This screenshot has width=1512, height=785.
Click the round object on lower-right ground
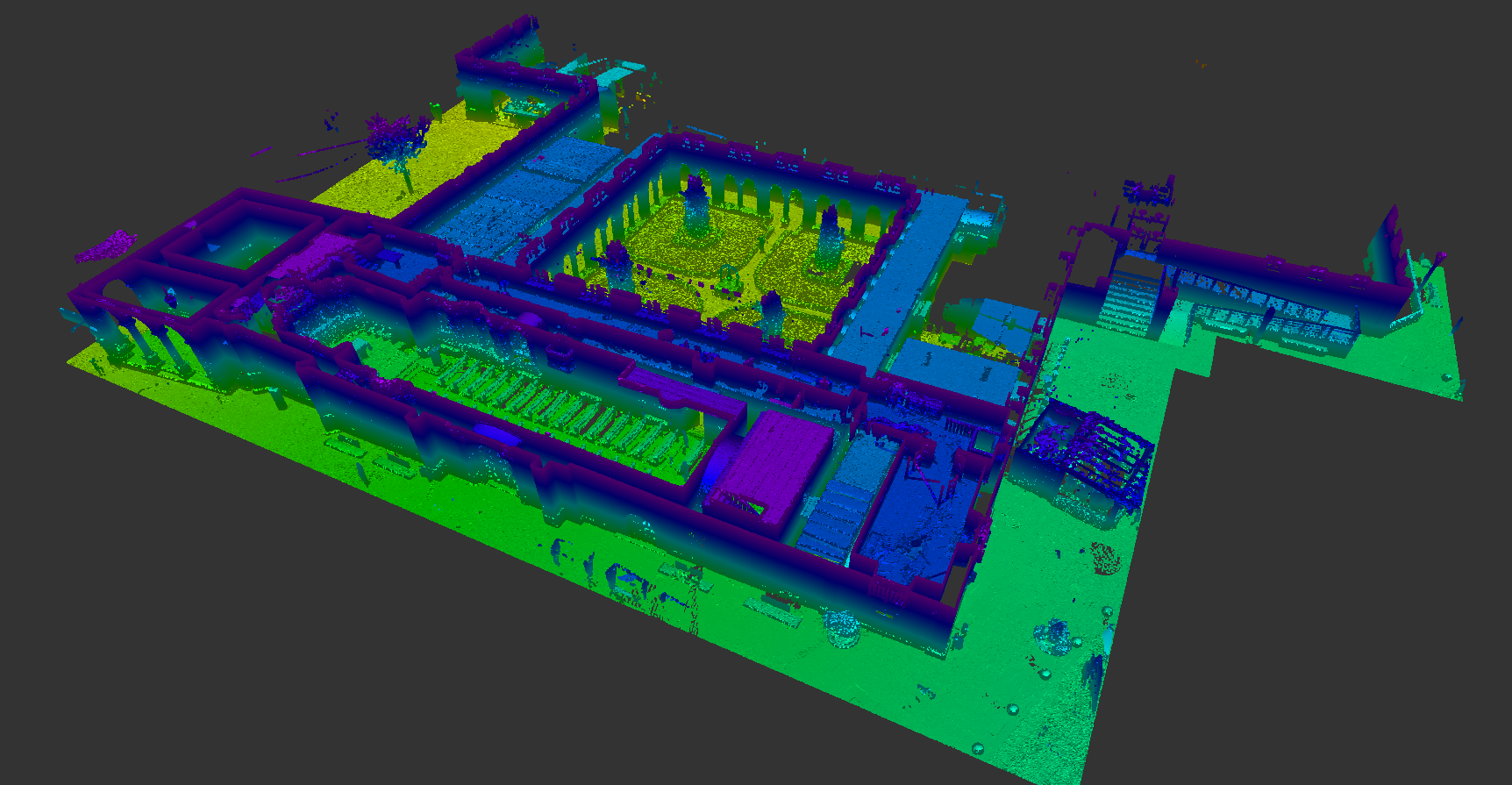point(1053,635)
